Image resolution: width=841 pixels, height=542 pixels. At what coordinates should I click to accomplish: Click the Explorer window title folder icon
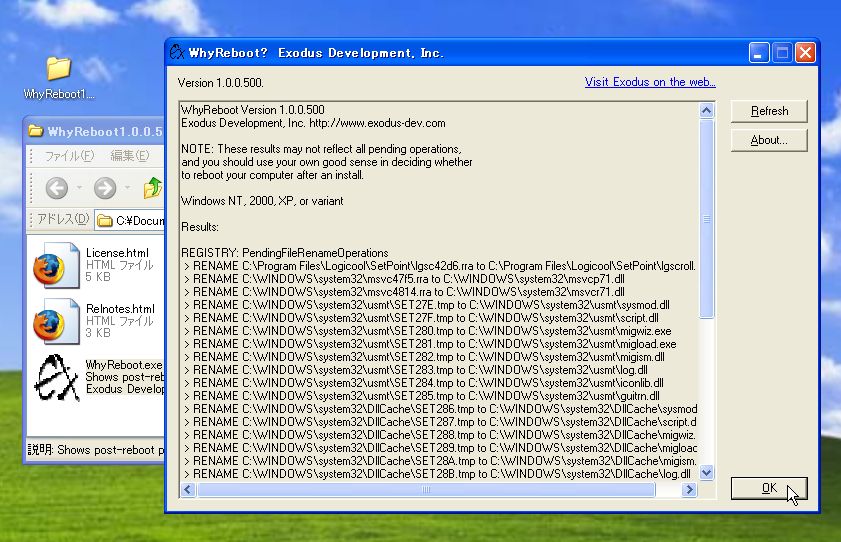click(35, 131)
